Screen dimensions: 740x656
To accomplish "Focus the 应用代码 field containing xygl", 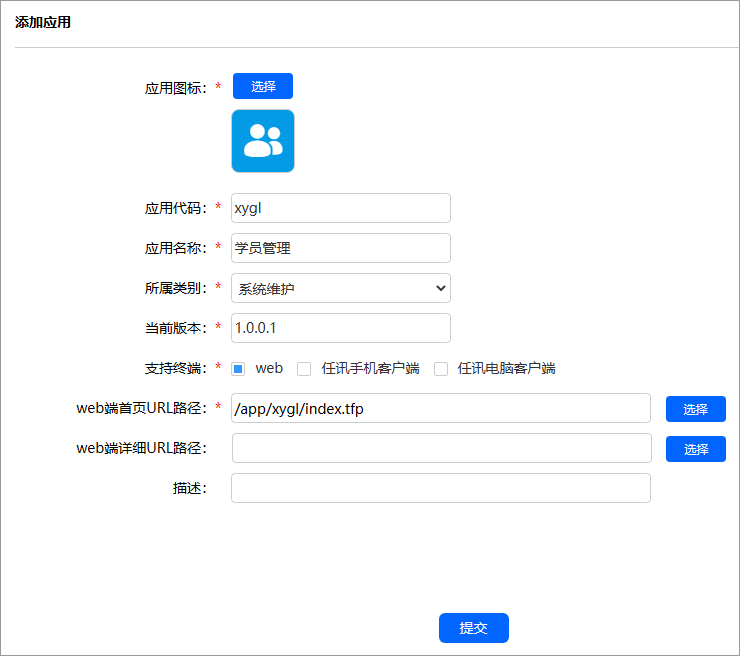I will click(340, 208).
